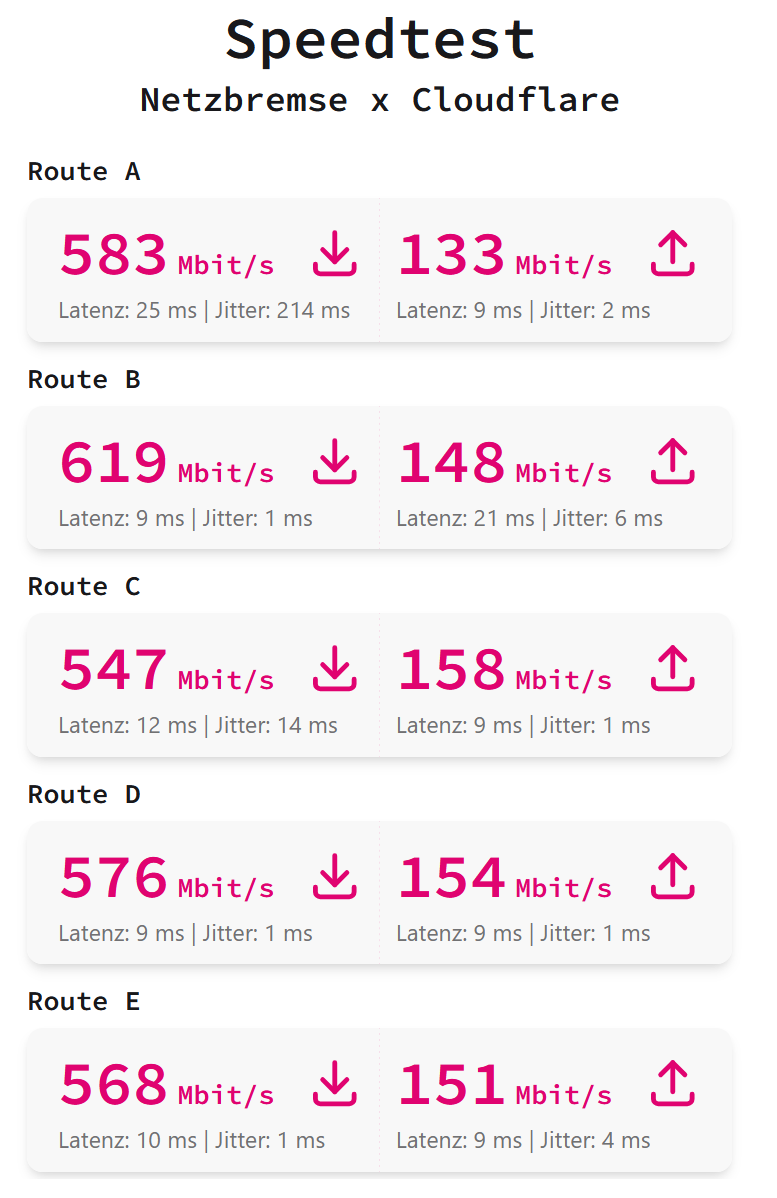Select Route A latency 25 ms jitter text
Screen dimensions: 777x1198
click(204, 311)
